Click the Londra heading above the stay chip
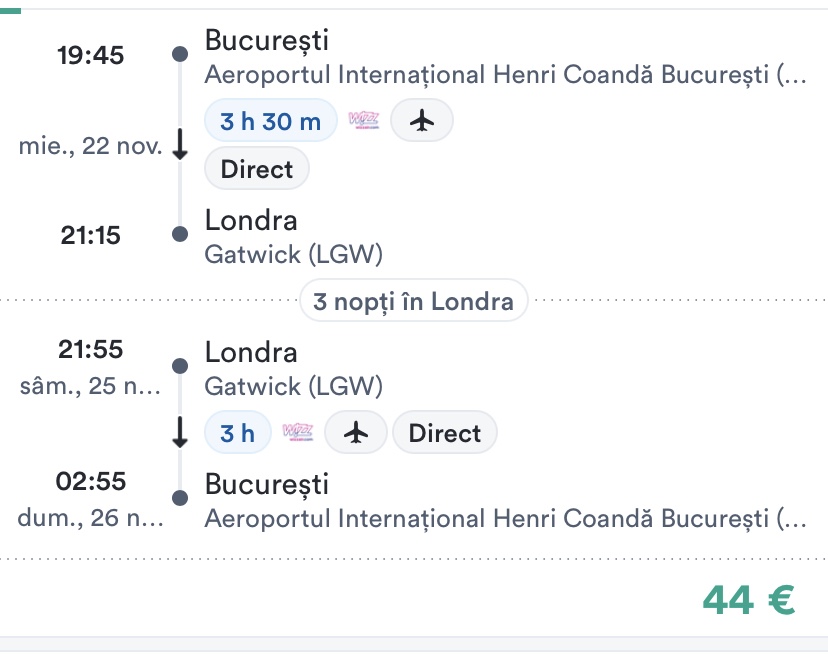828x655 pixels. point(251,221)
